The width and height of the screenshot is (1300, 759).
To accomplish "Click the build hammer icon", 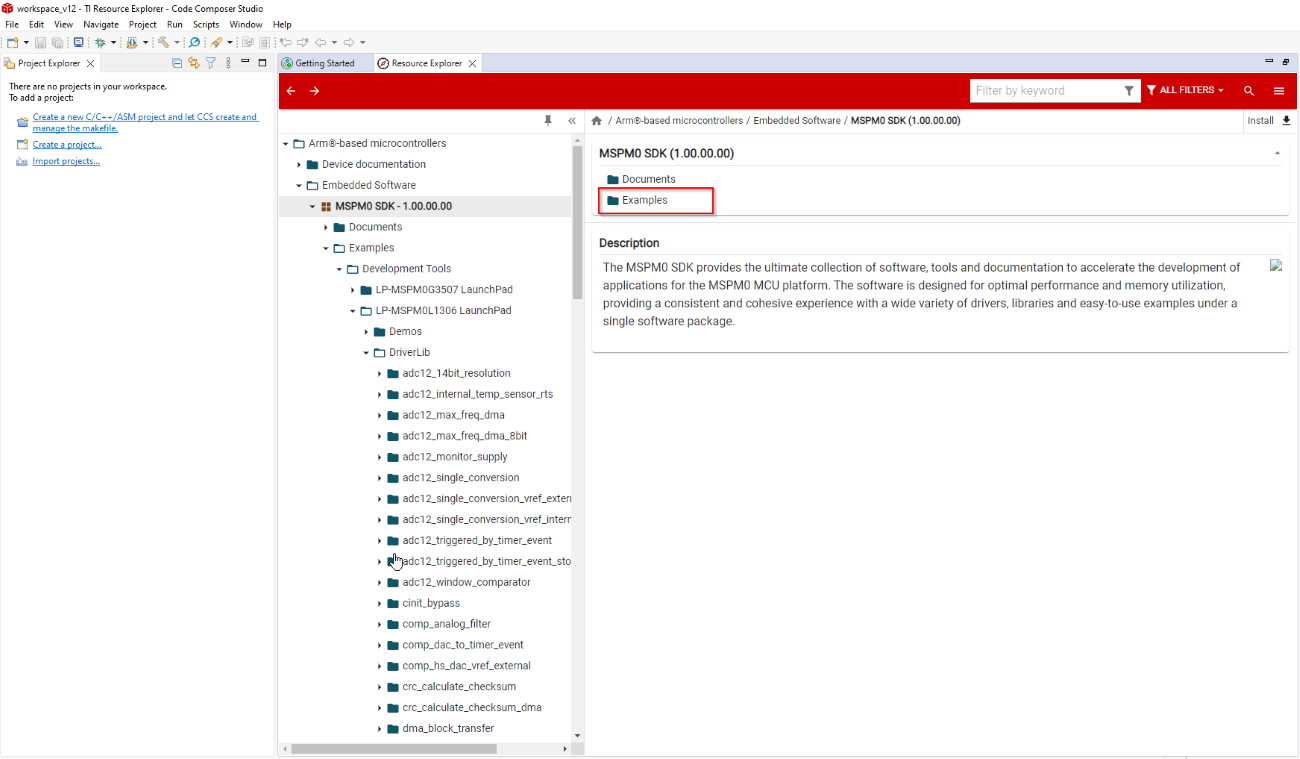I will pos(163,43).
